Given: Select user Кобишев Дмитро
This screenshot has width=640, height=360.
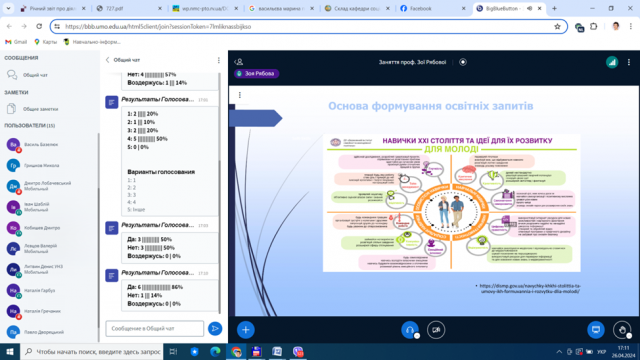Looking at the screenshot, I should click(x=42, y=228).
